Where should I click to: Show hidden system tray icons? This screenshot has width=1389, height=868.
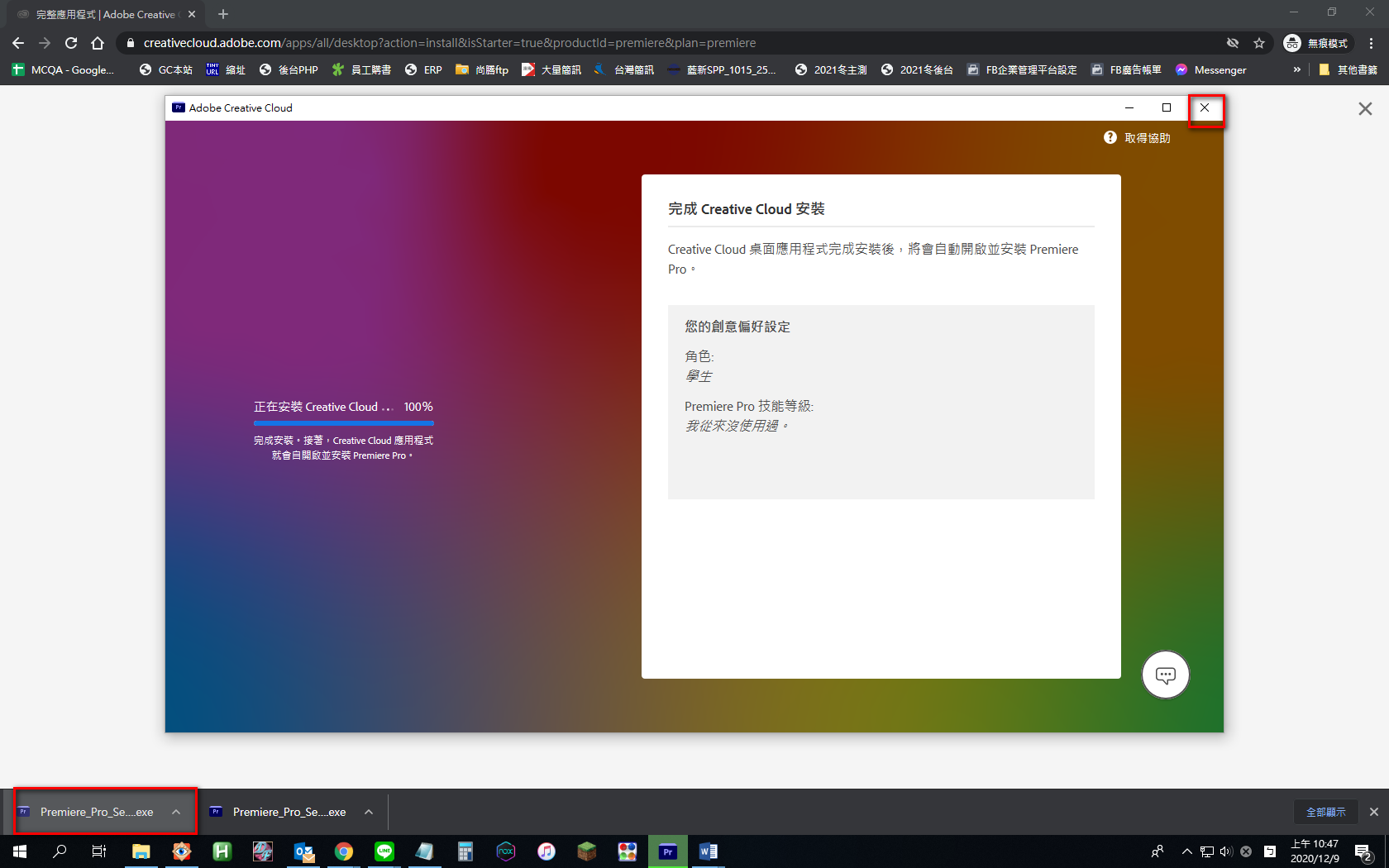click(1186, 851)
